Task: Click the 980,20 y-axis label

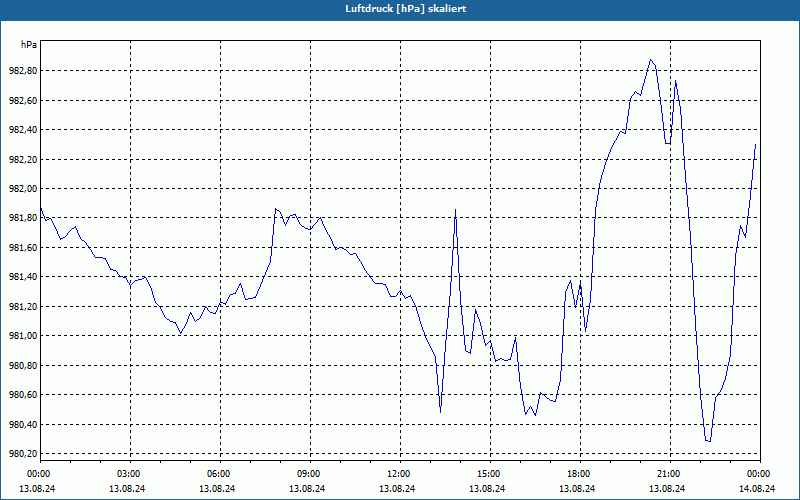Action: (23, 454)
